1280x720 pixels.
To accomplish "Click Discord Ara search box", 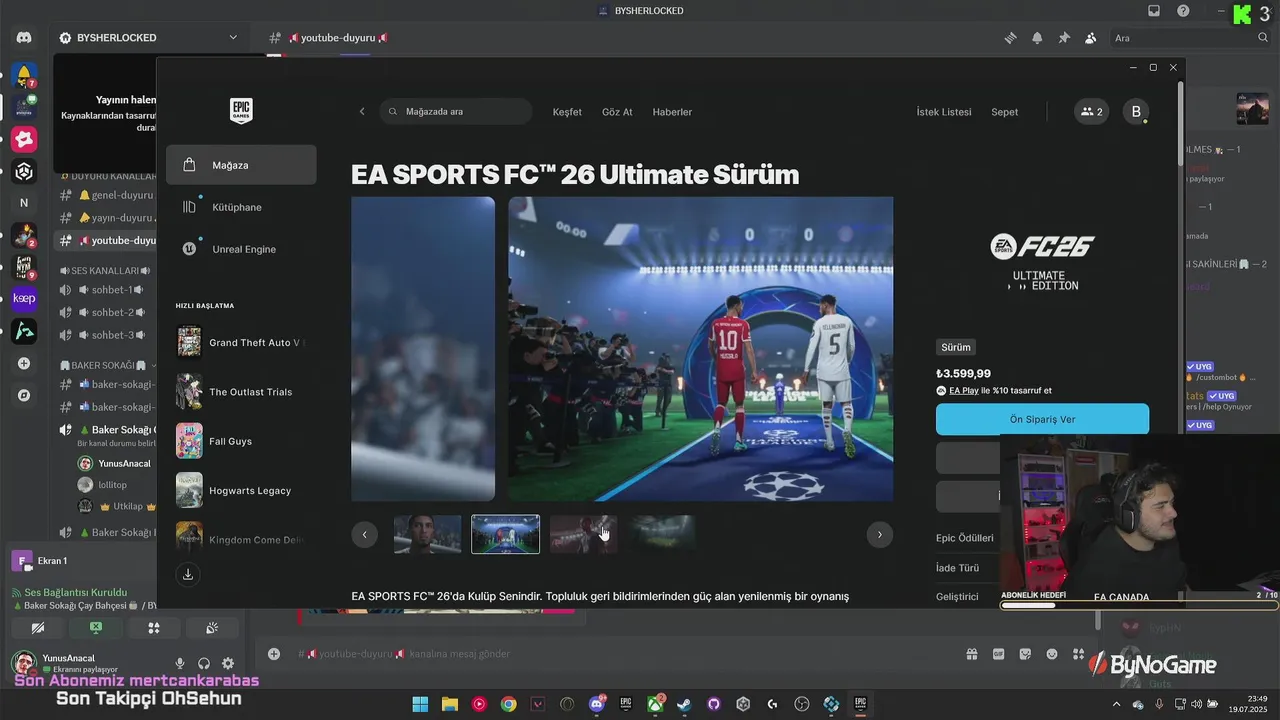I will pyautogui.click(x=1190, y=38).
